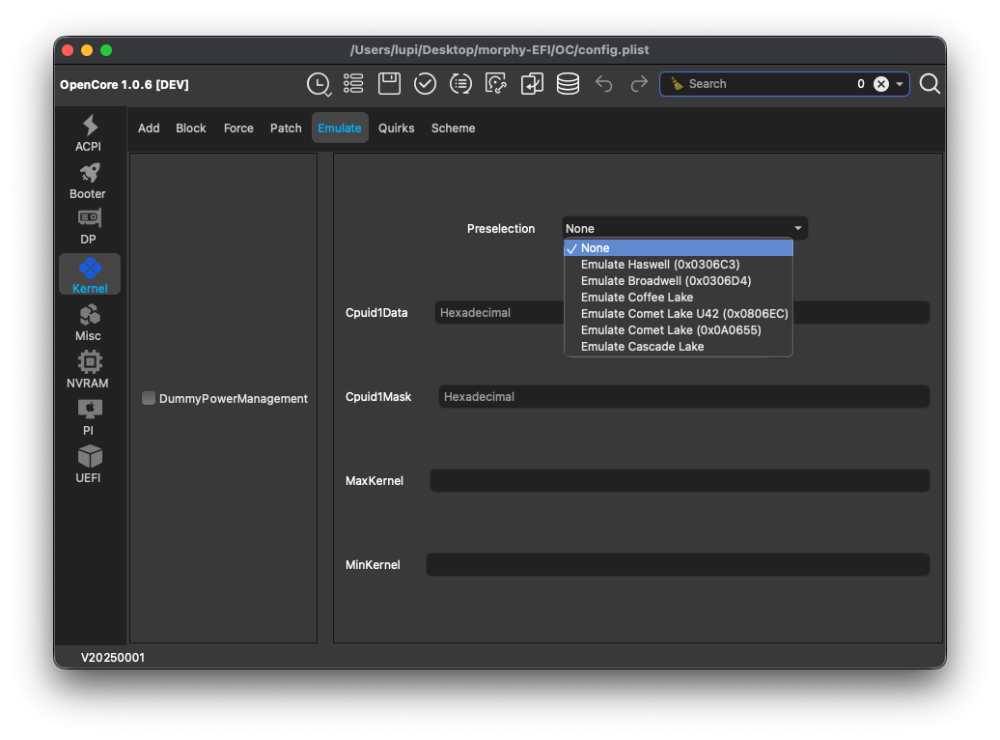Click the OpenCore 1.0.6 [DEV] label
Viewport: 1000px width, 740px height.
click(124, 85)
